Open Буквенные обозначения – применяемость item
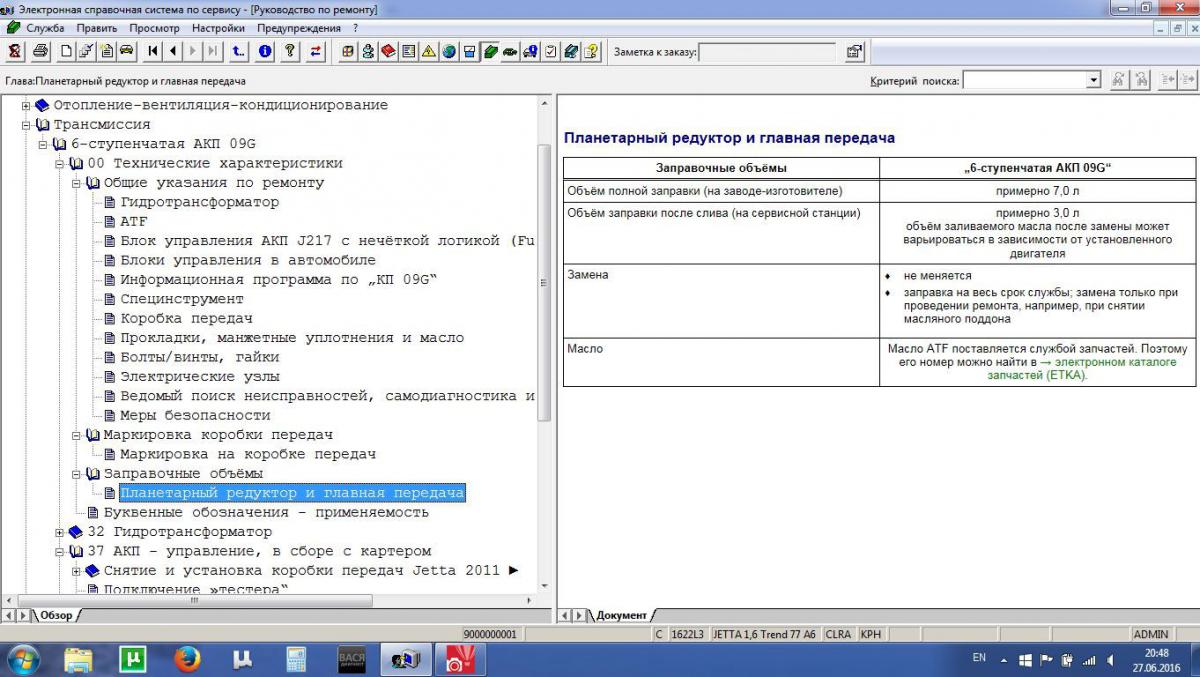1200x677 pixels. [x=266, y=512]
